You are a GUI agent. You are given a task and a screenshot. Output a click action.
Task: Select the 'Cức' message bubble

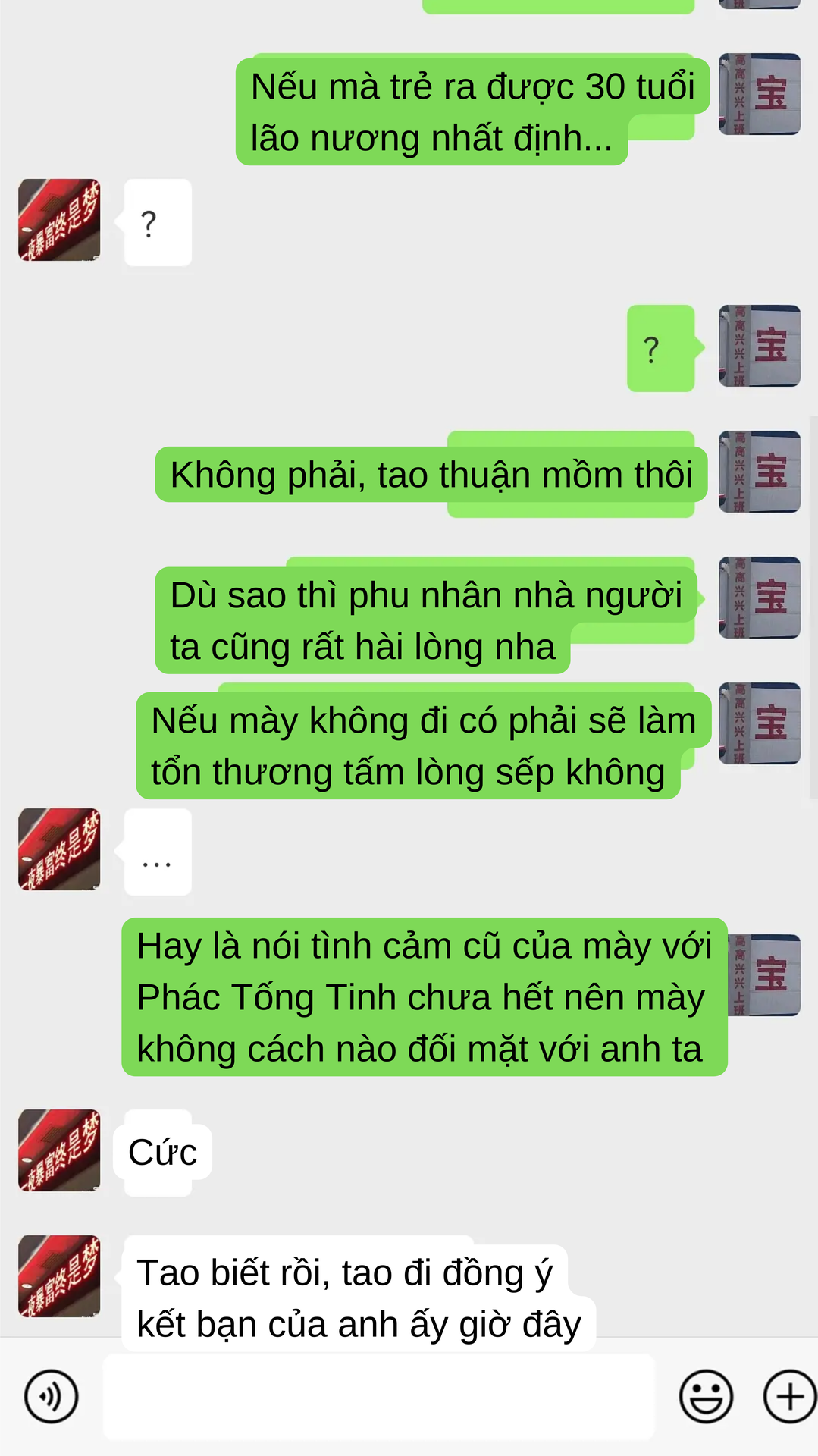(162, 1153)
